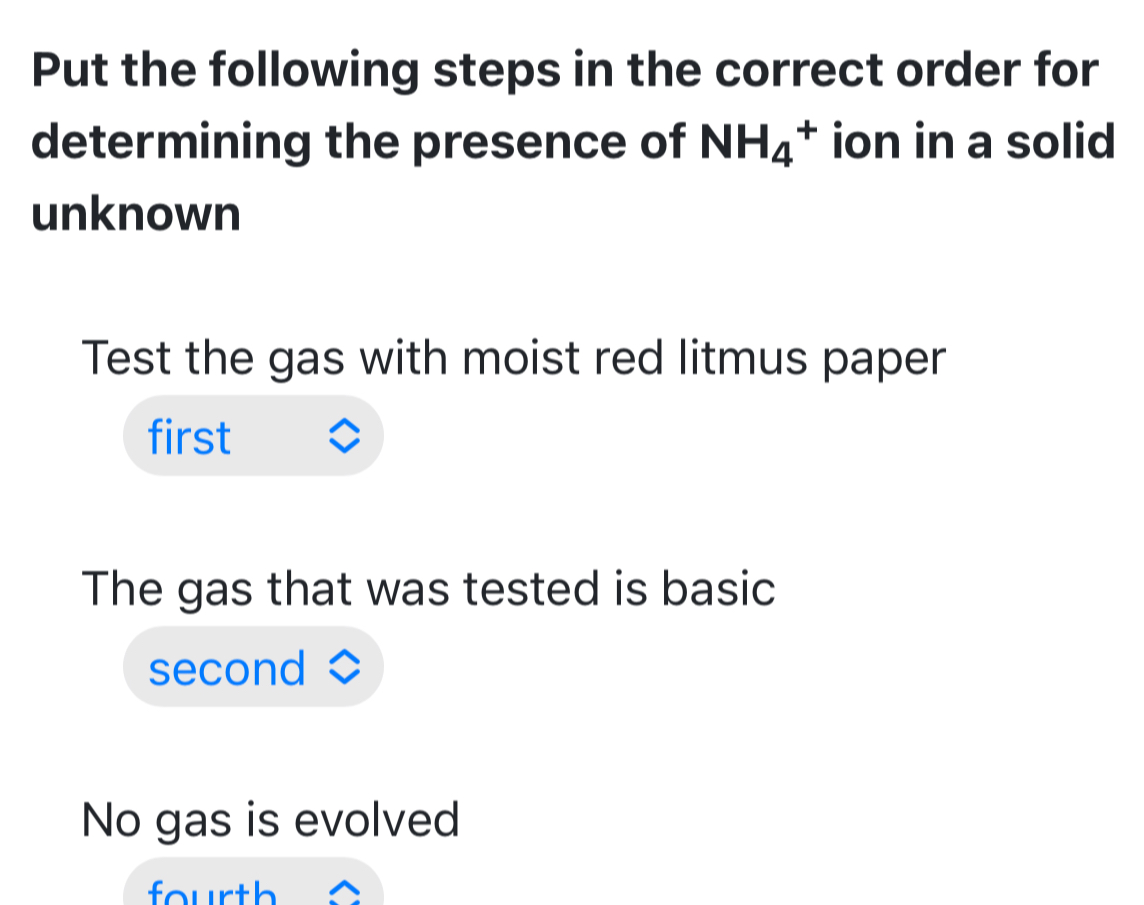Screen dimensions: 1144x905
Task: Click the sorting arrows in the first answer pill
Action: pos(344,435)
